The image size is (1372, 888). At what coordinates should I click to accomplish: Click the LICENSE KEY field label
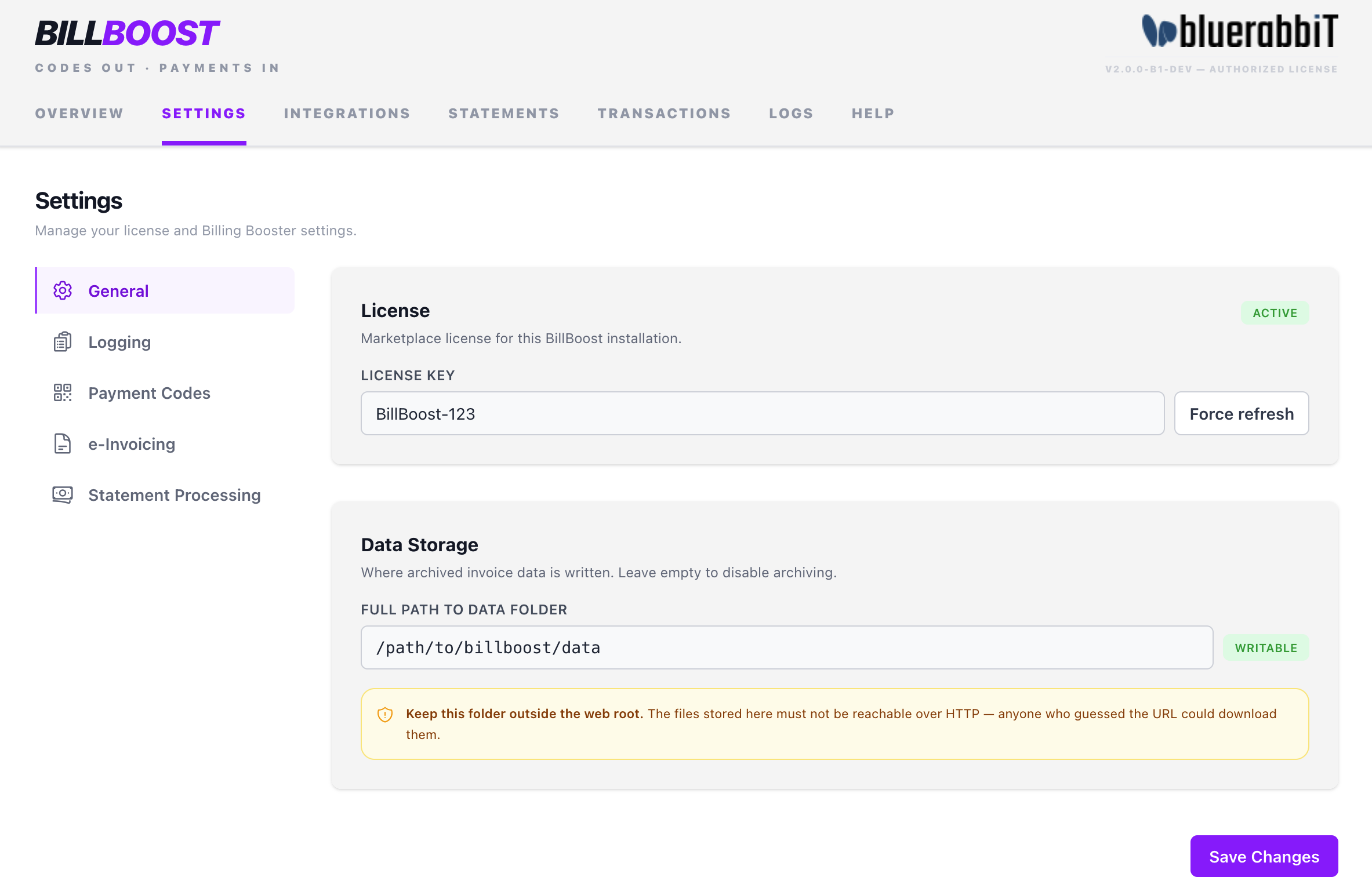[408, 376]
